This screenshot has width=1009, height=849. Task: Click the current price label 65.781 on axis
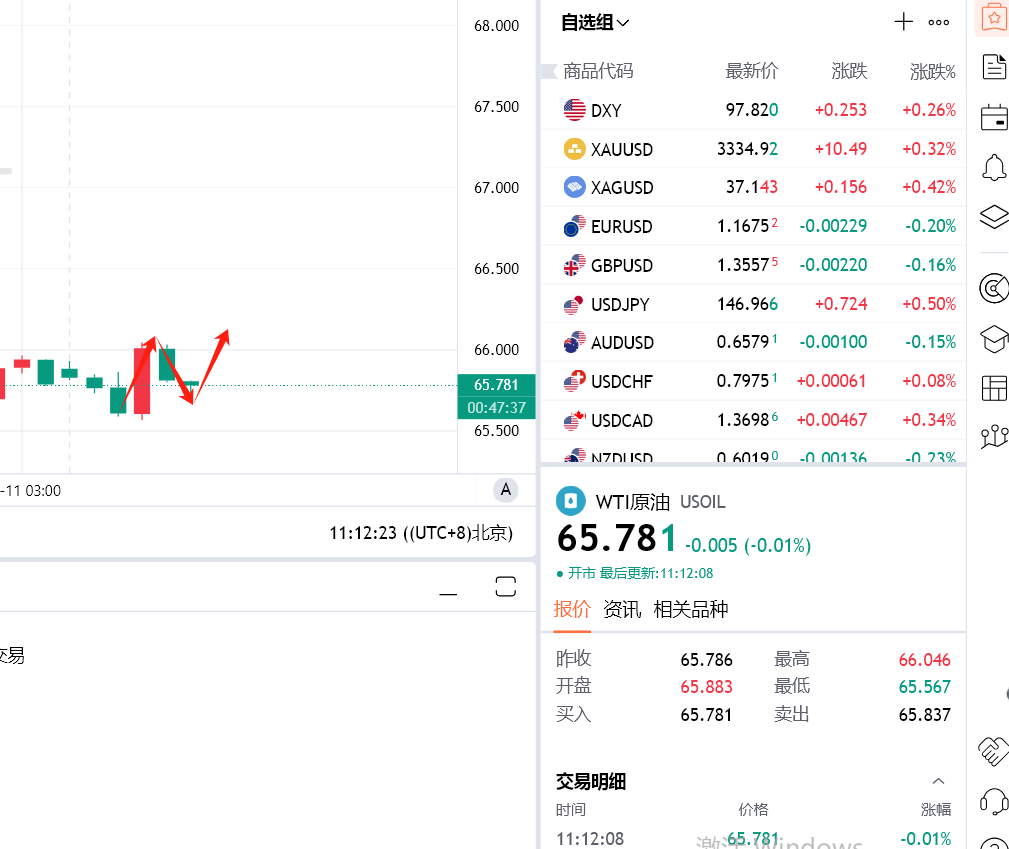(496, 385)
